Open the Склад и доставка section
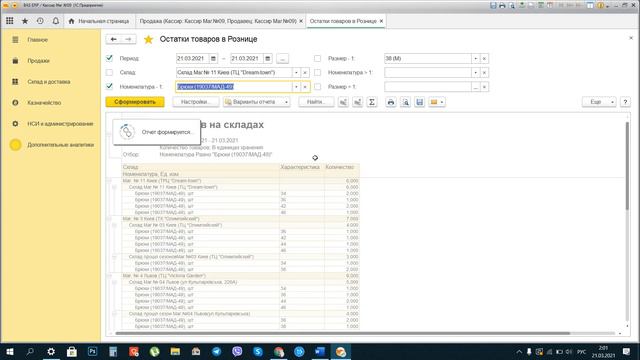This screenshot has width=640, height=360. click(49, 82)
